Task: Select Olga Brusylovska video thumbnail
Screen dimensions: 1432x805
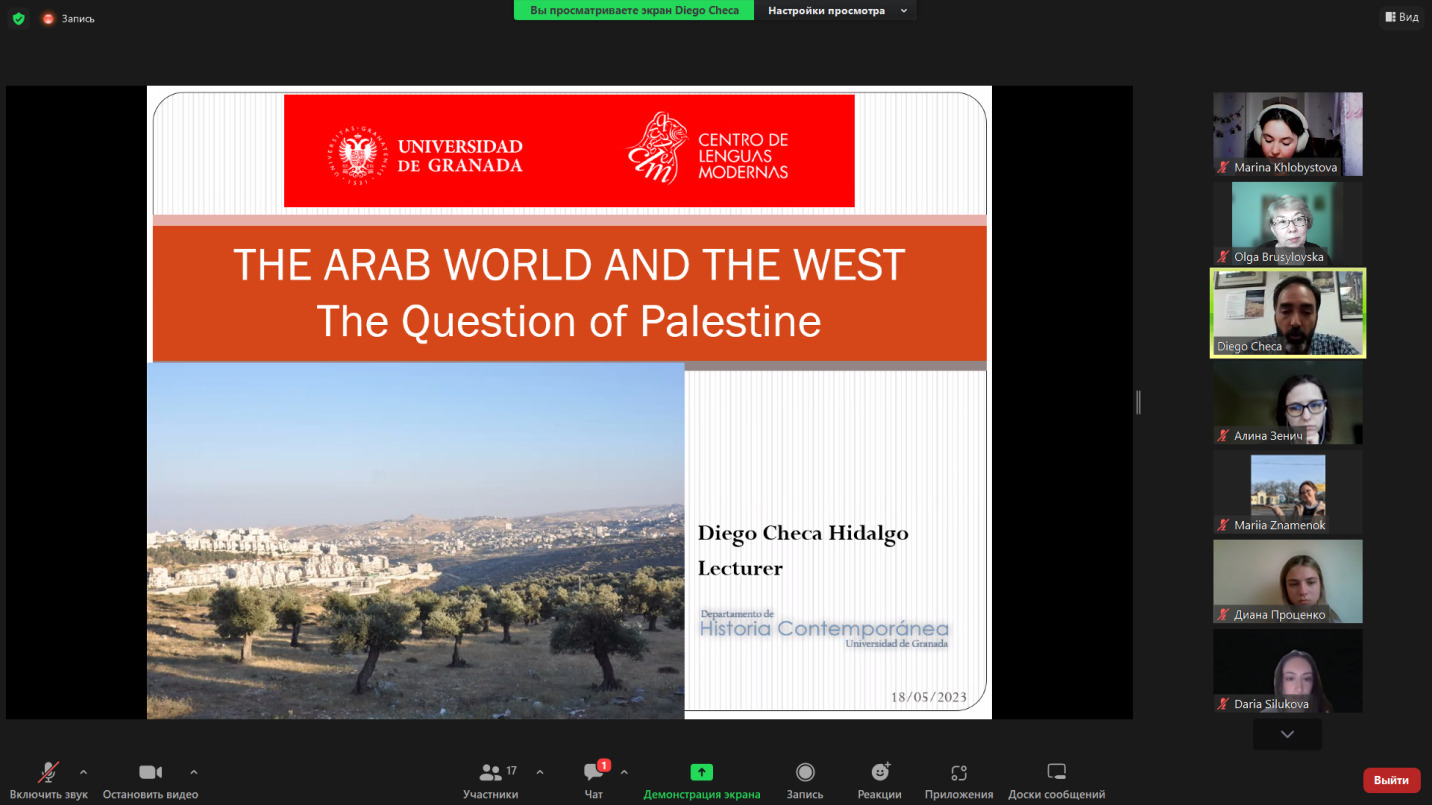Action: point(1288,223)
